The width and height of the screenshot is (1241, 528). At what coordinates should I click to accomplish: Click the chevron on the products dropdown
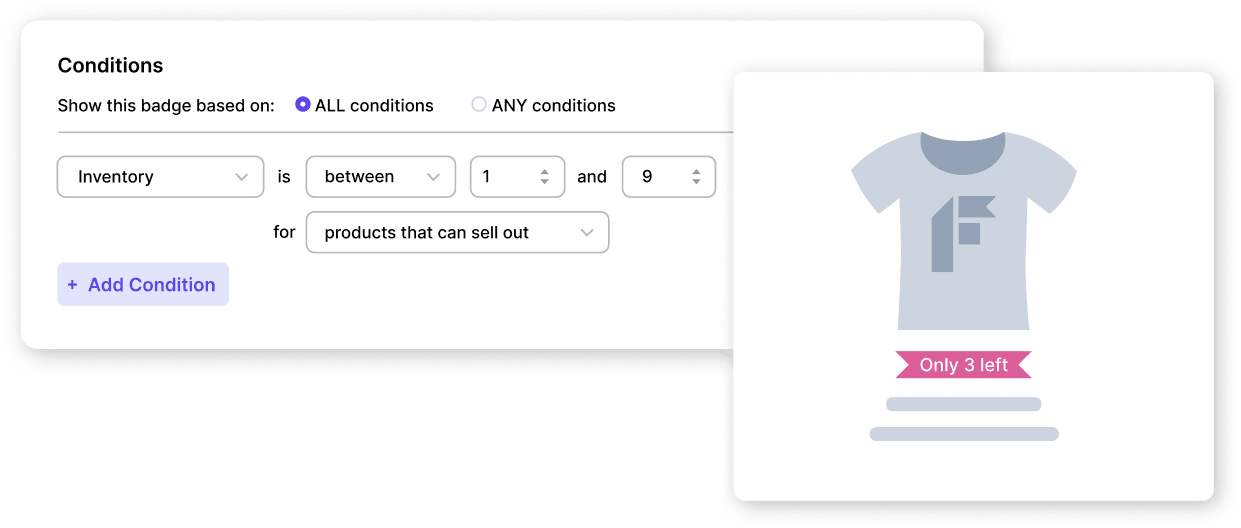click(586, 233)
